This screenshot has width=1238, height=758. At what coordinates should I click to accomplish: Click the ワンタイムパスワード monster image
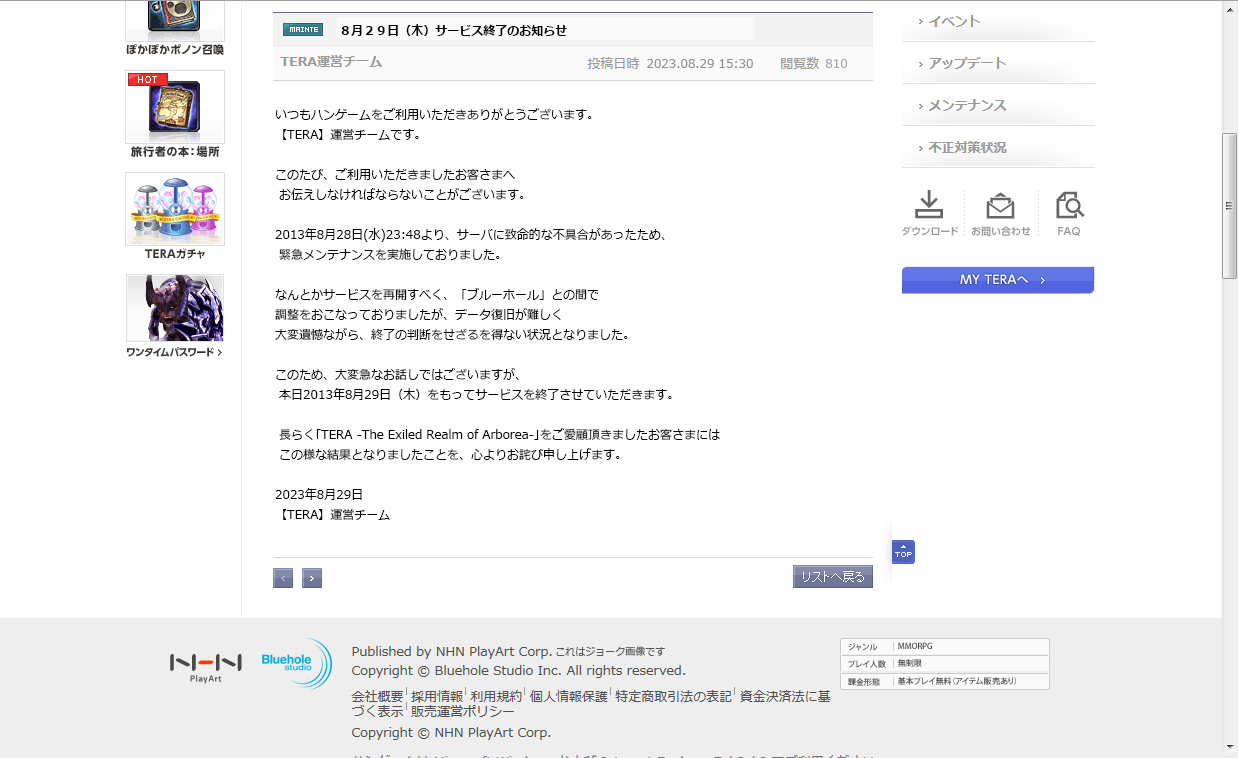(175, 308)
